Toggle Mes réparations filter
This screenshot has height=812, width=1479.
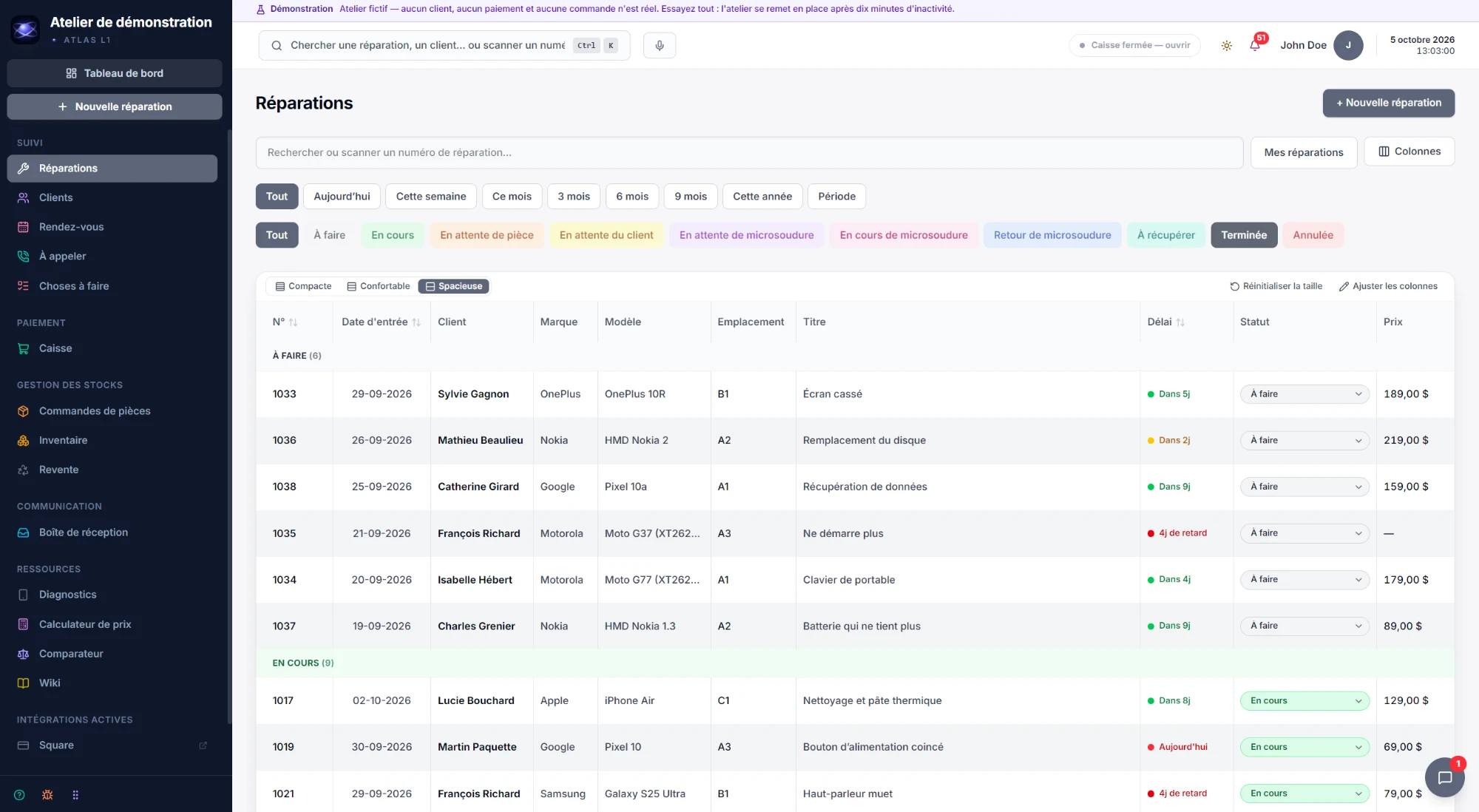point(1303,152)
